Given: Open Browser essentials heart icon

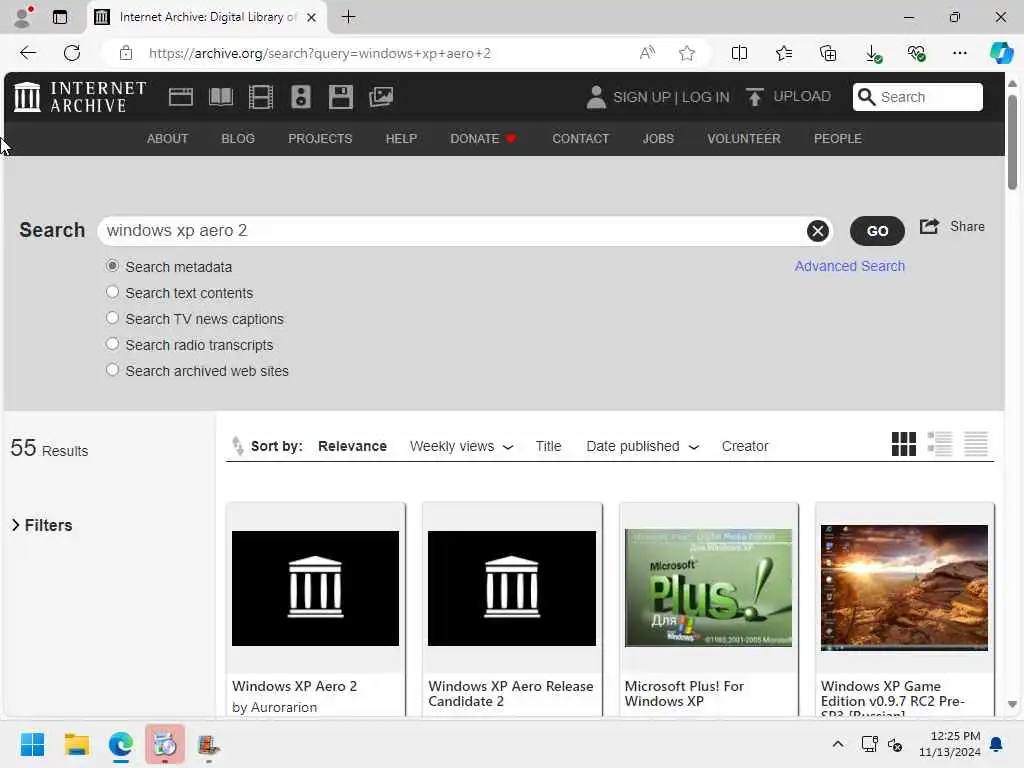Looking at the screenshot, I should (x=916, y=53).
